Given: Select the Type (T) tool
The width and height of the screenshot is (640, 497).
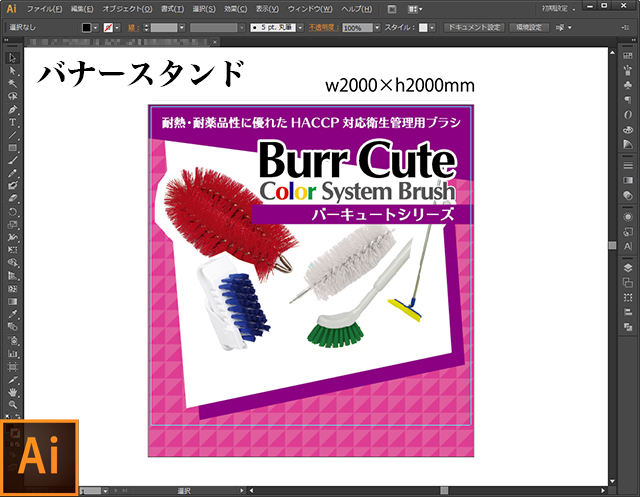Looking at the screenshot, I should pos(12,122).
